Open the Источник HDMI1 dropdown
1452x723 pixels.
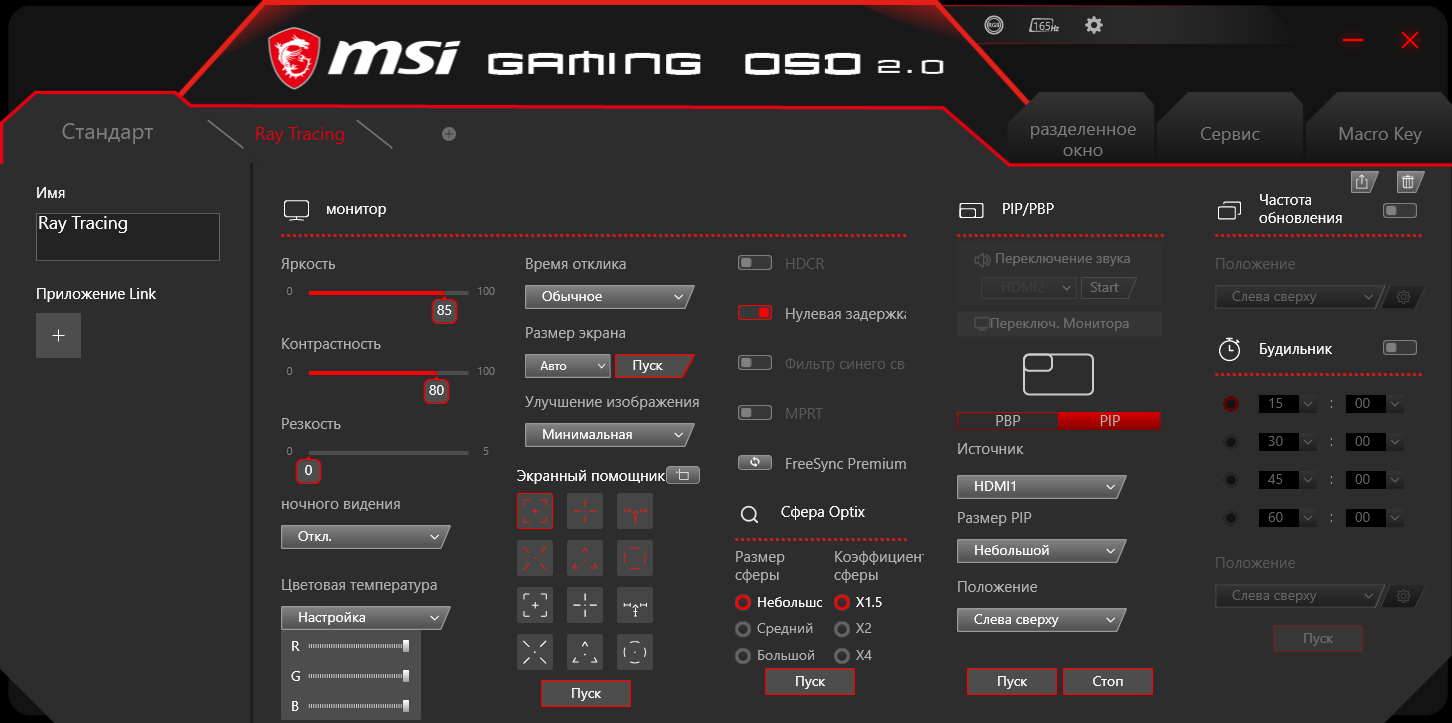tap(1042, 487)
